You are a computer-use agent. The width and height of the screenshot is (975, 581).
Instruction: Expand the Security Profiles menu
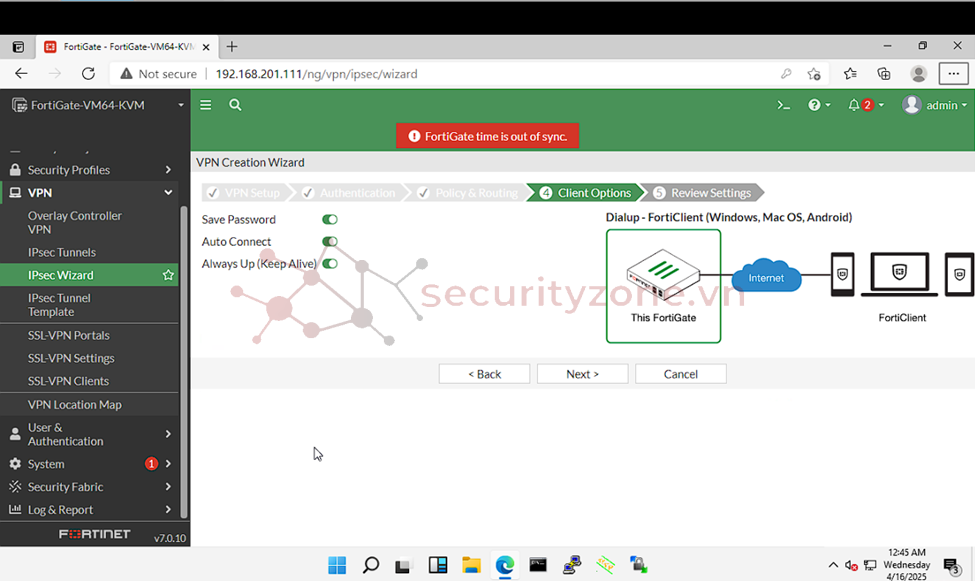(168, 170)
